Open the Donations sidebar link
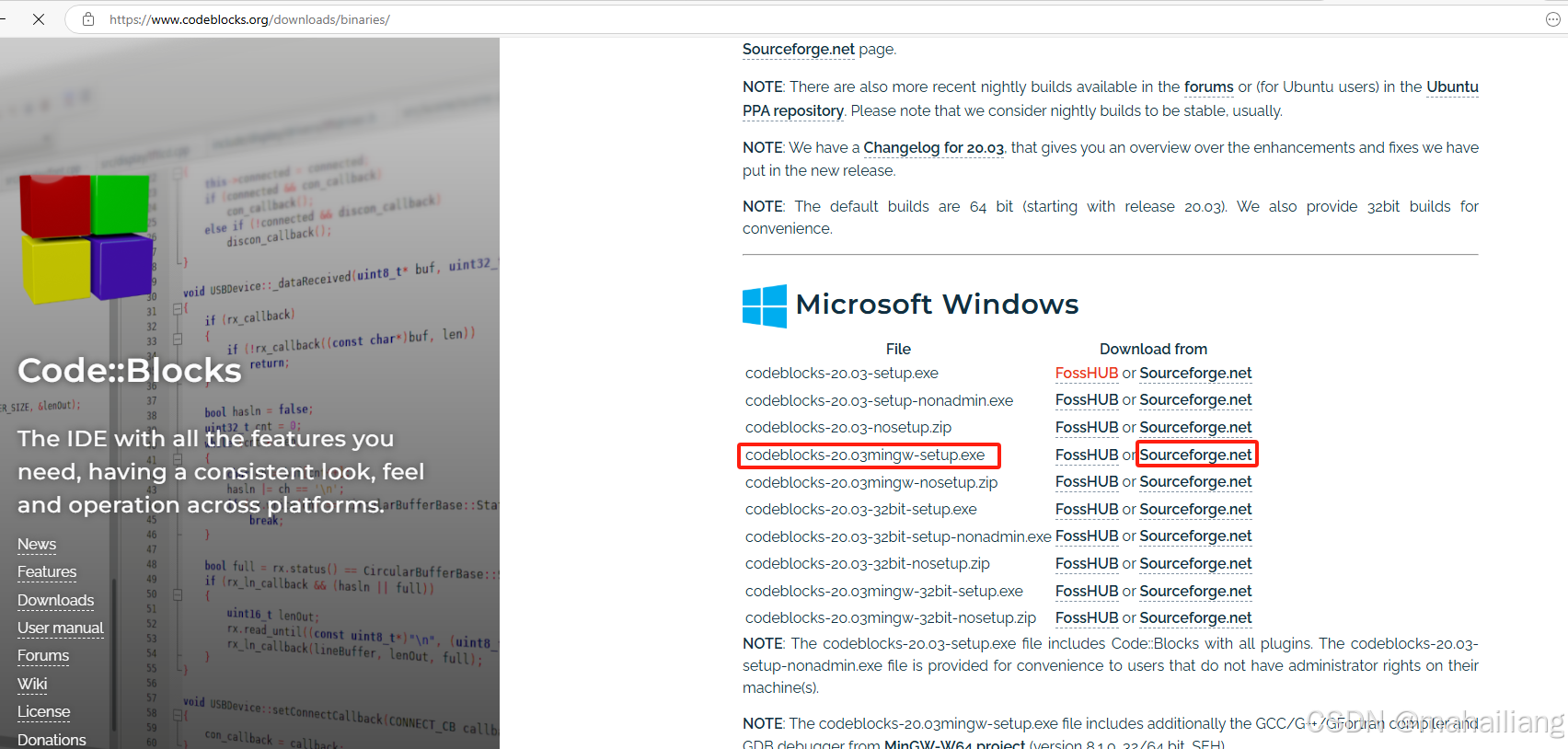Screen dimensions: 1568x749 pyautogui.click(x=52, y=740)
